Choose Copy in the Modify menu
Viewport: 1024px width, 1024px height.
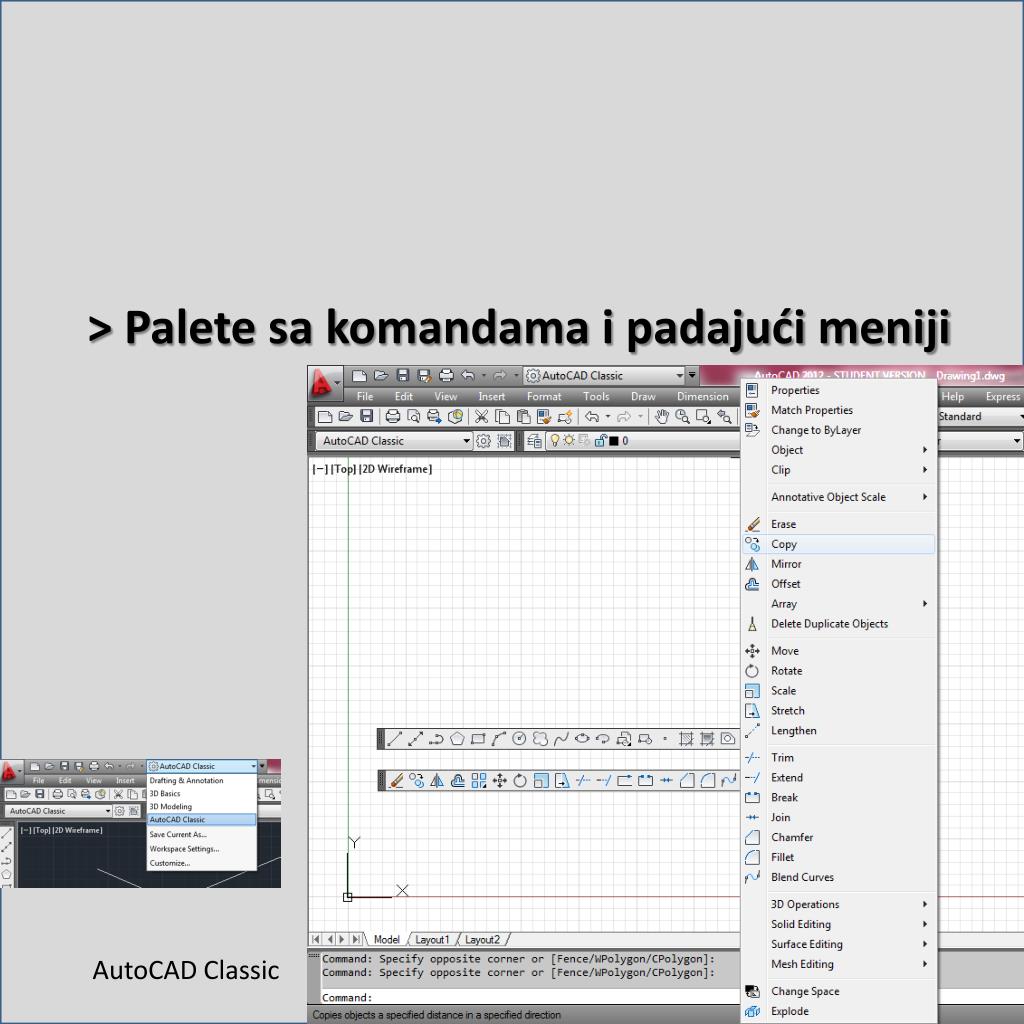(x=839, y=545)
